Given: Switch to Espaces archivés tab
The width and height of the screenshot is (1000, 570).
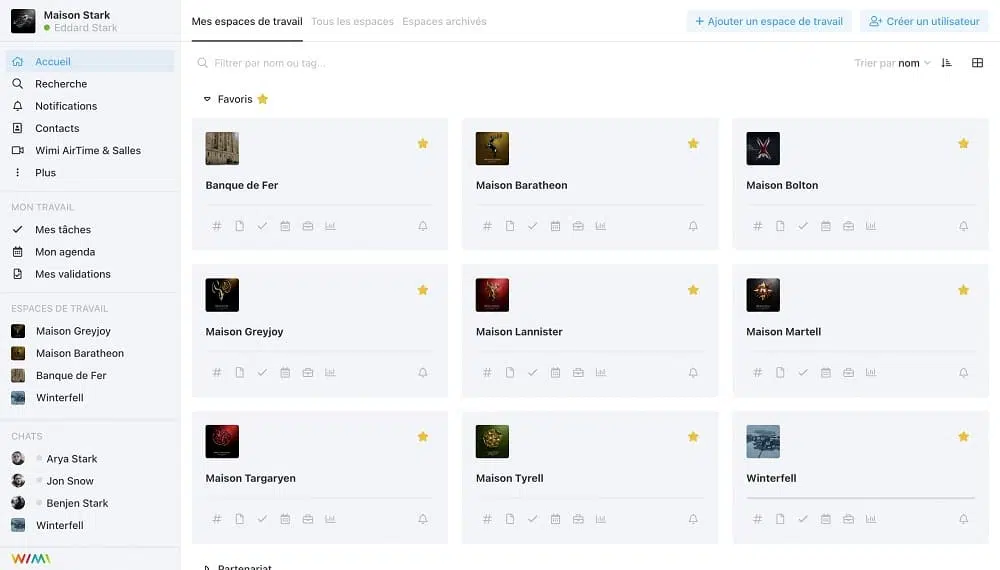Looking at the screenshot, I should click(444, 21).
